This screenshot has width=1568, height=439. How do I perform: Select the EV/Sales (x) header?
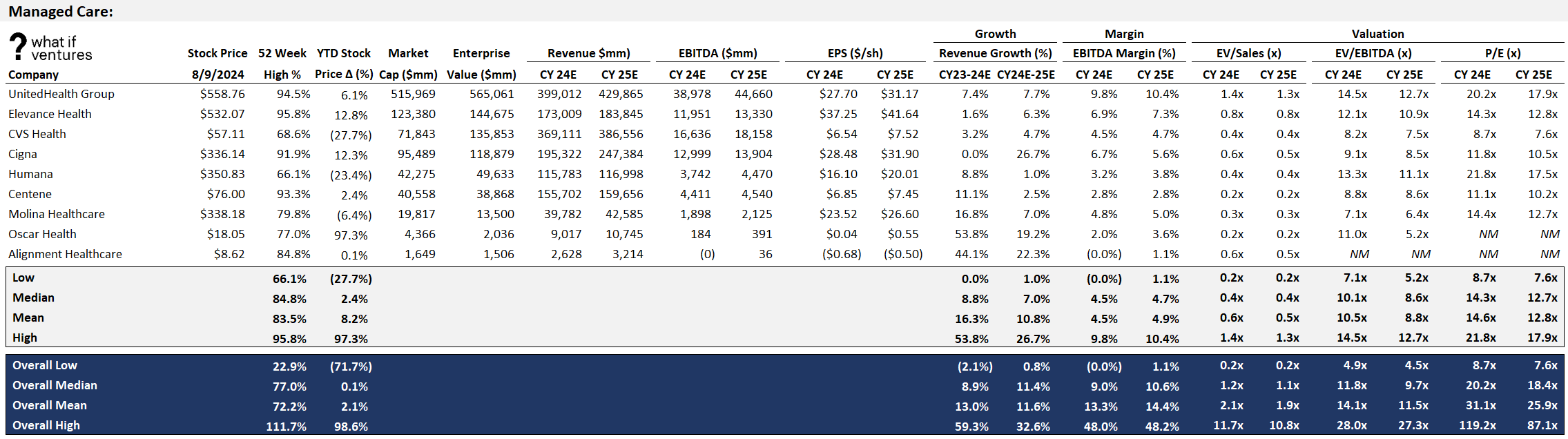click(x=1248, y=53)
